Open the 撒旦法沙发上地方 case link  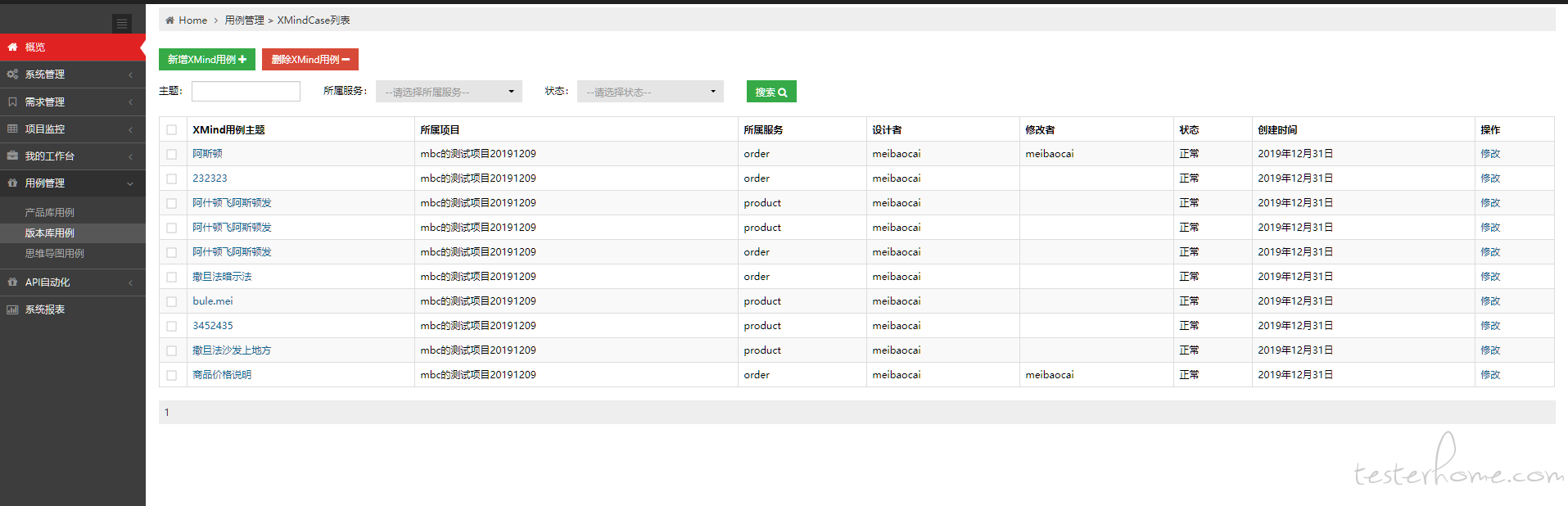[x=232, y=350]
